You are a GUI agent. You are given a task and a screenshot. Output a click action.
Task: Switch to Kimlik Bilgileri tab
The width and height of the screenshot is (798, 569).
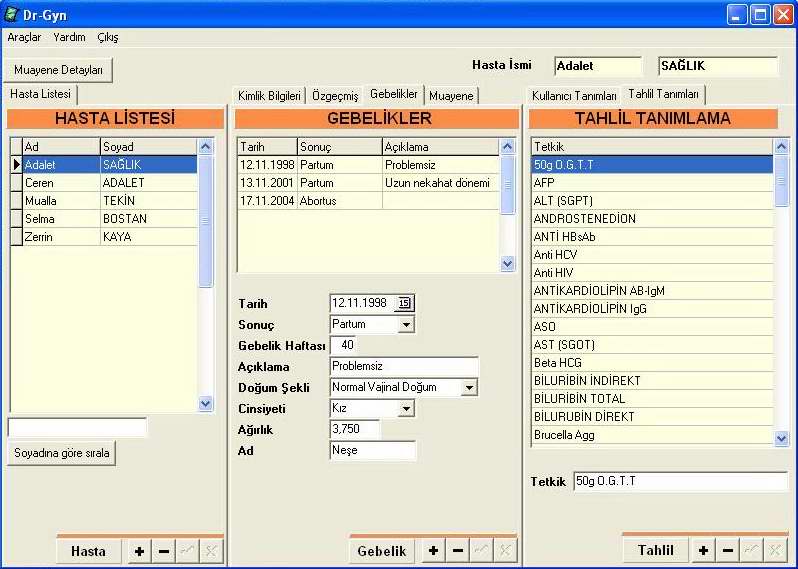(269, 96)
